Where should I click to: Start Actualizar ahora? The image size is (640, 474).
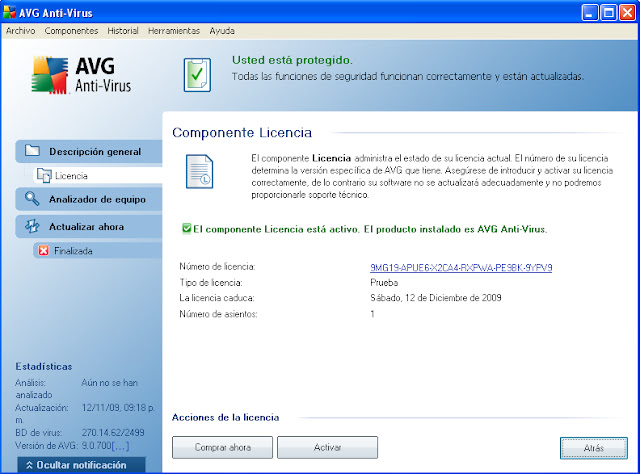coord(89,227)
